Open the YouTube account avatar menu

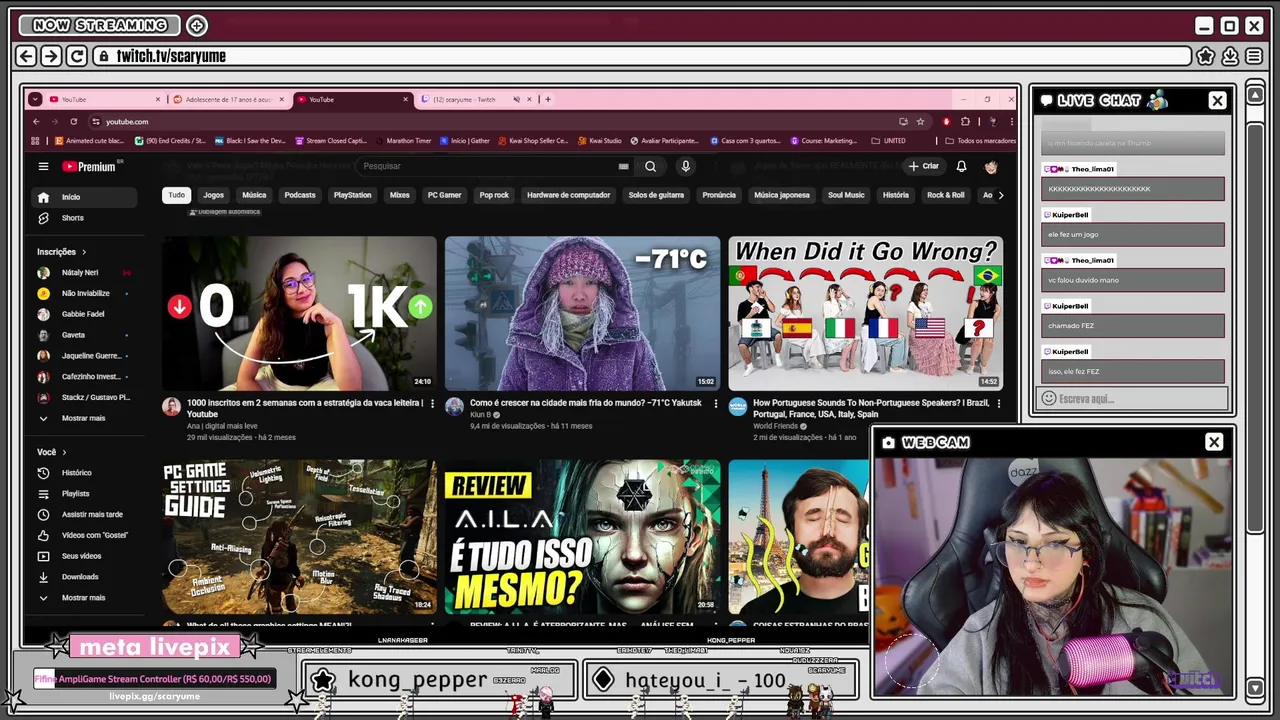(x=991, y=167)
